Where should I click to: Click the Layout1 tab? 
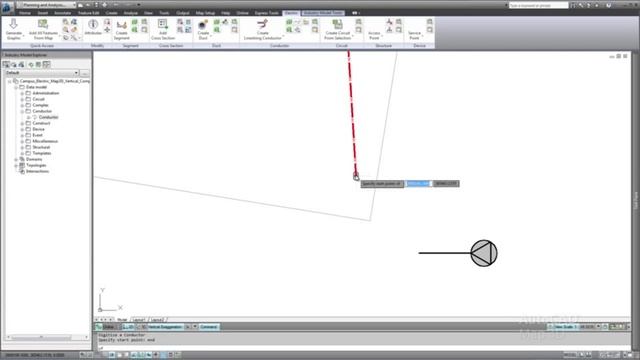(x=139, y=320)
